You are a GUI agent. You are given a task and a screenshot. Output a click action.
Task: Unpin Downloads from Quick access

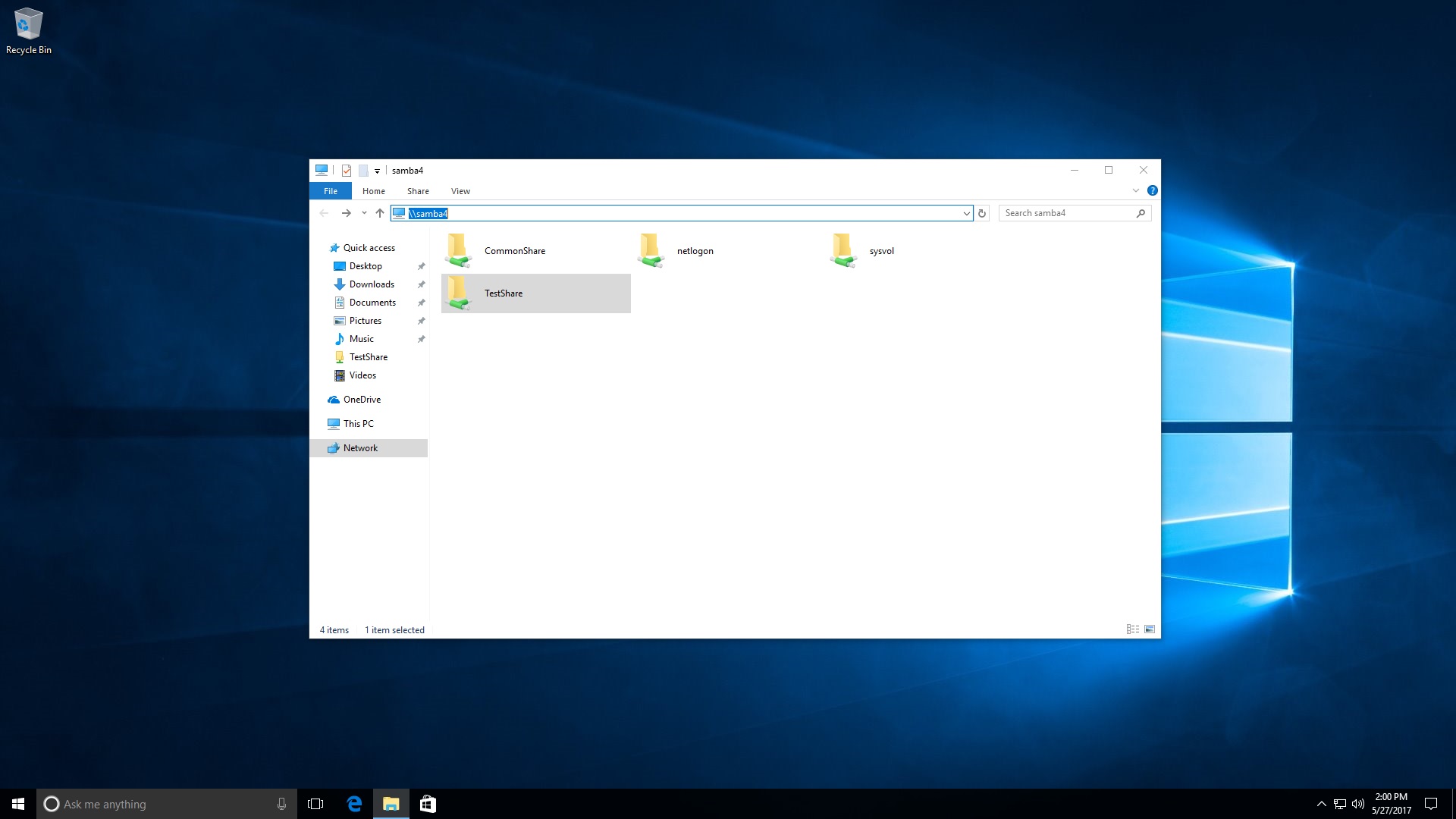422,284
